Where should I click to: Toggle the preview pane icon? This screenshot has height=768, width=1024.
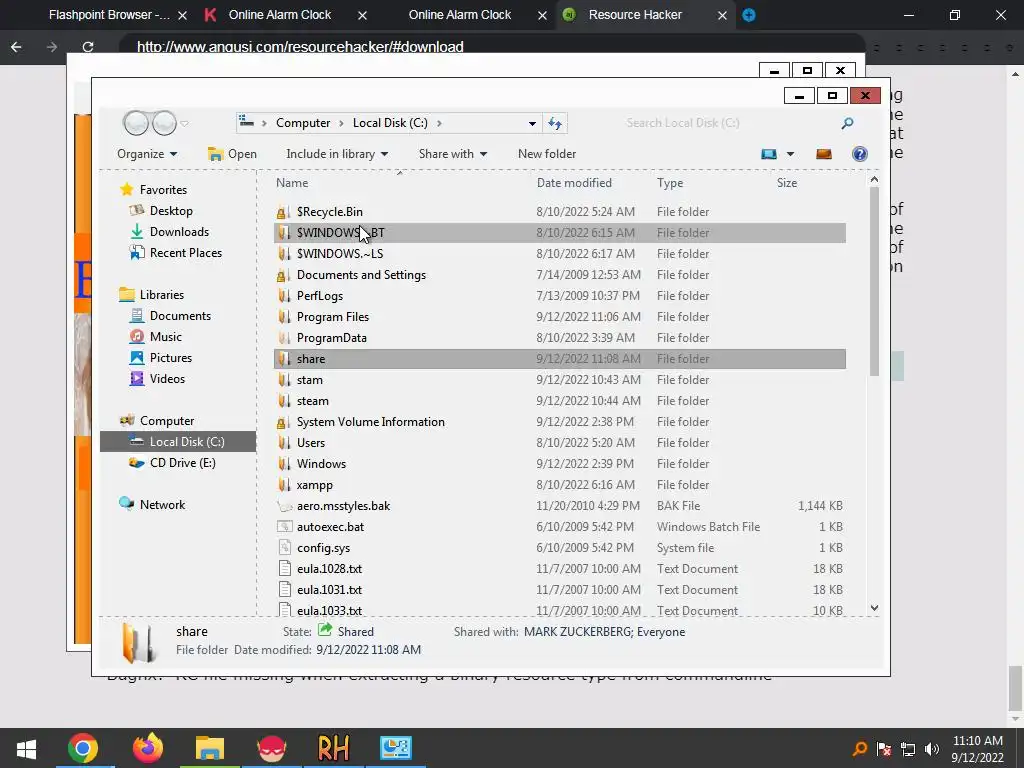(824, 154)
